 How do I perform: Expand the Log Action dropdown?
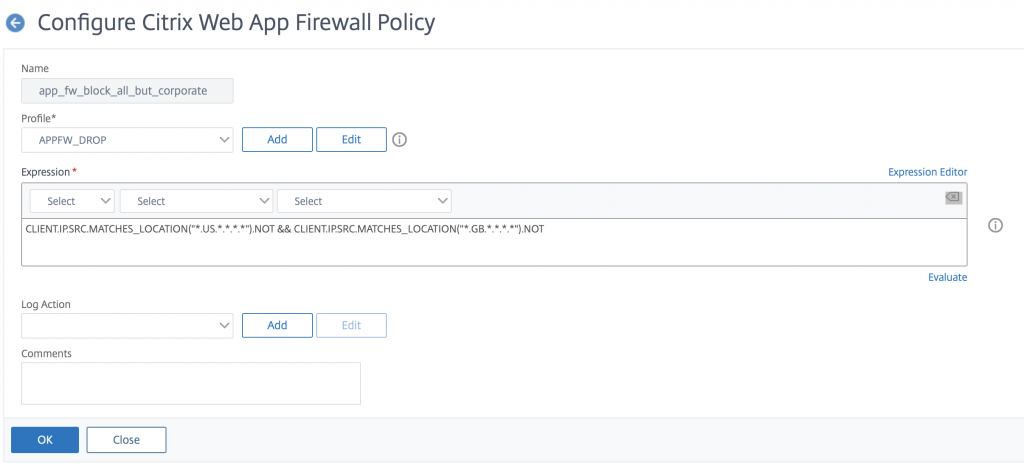[x=127, y=325]
